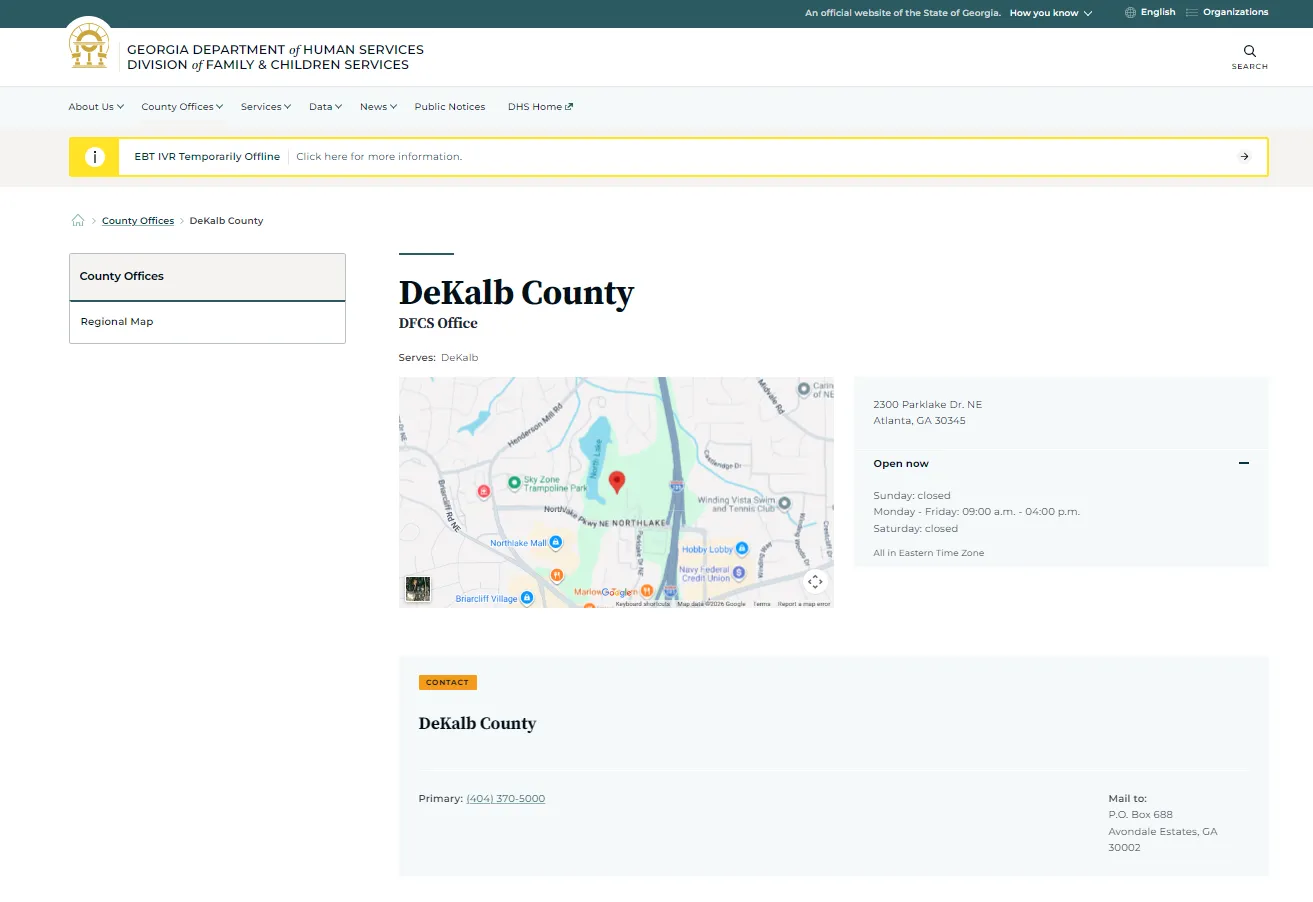Open map Terms link
The image size is (1313, 902).
[762, 604]
